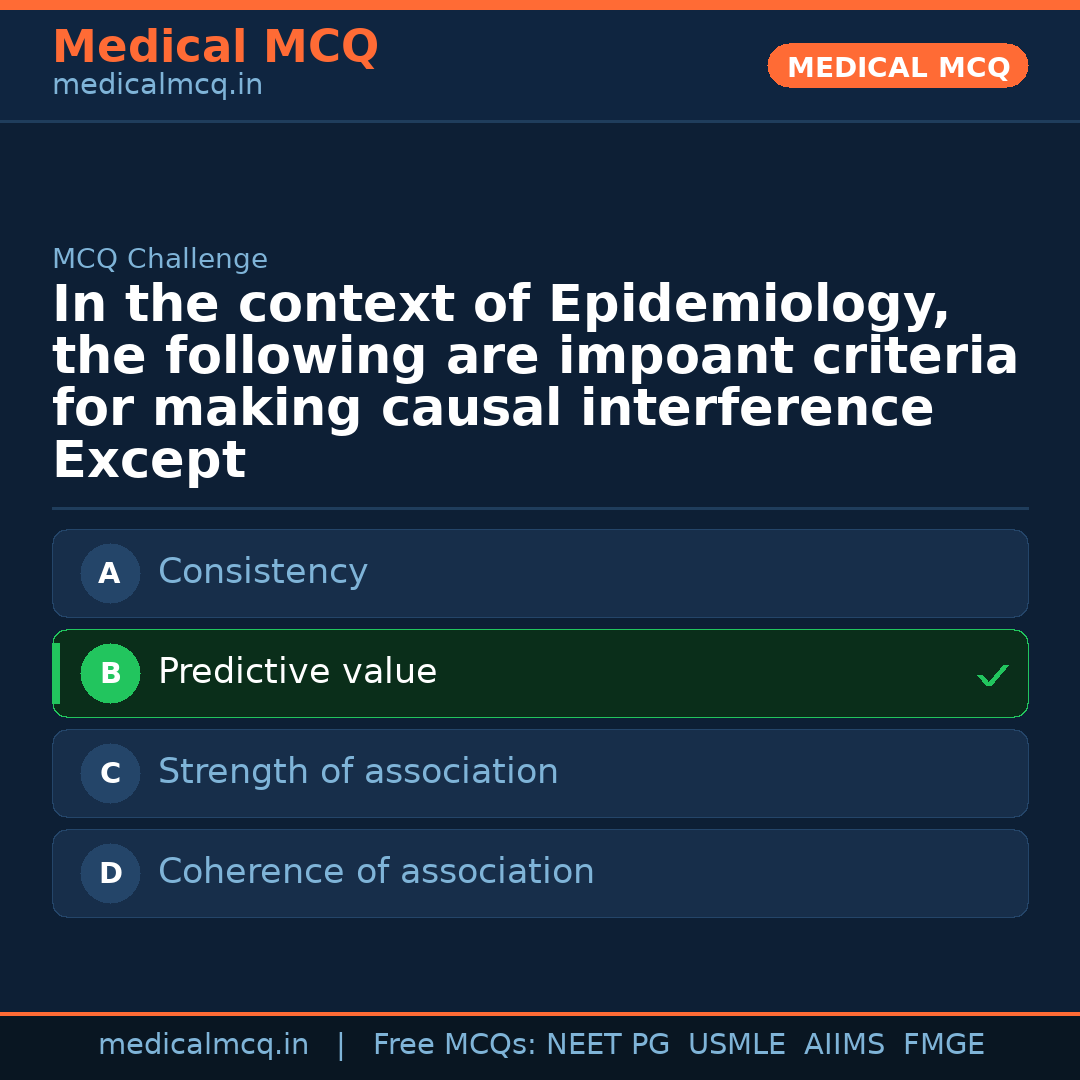This screenshot has height=1080, width=1080.
Task: Choose the Predictive value answer text
Action: [297, 672]
